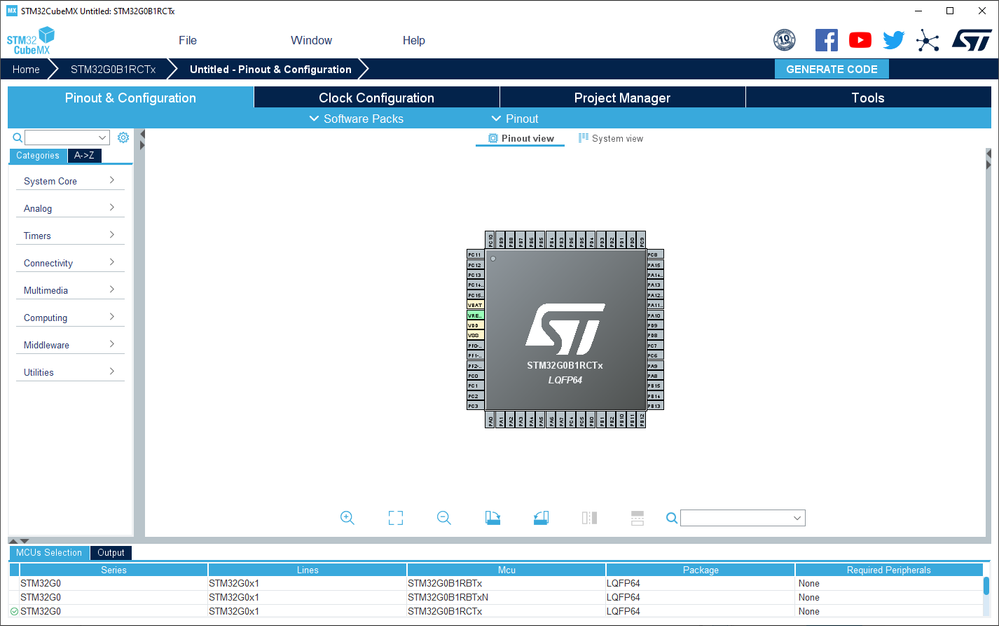Select the STM32G0B1RBTx row in MCU table

pyautogui.click(x=496, y=583)
